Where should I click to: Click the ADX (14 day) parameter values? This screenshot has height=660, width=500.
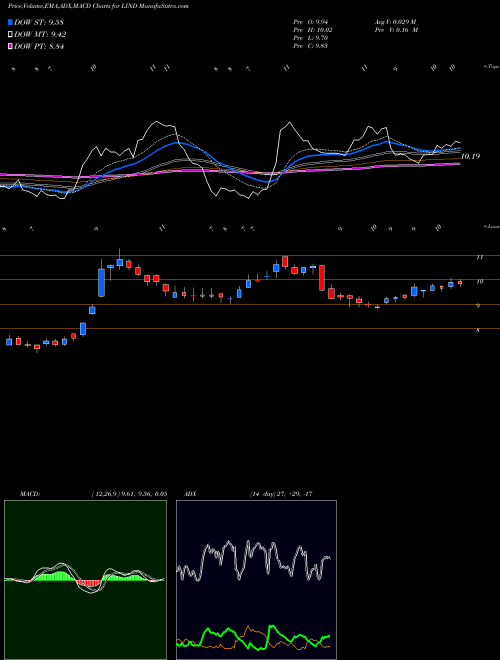pyautogui.click(x=280, y=493)
